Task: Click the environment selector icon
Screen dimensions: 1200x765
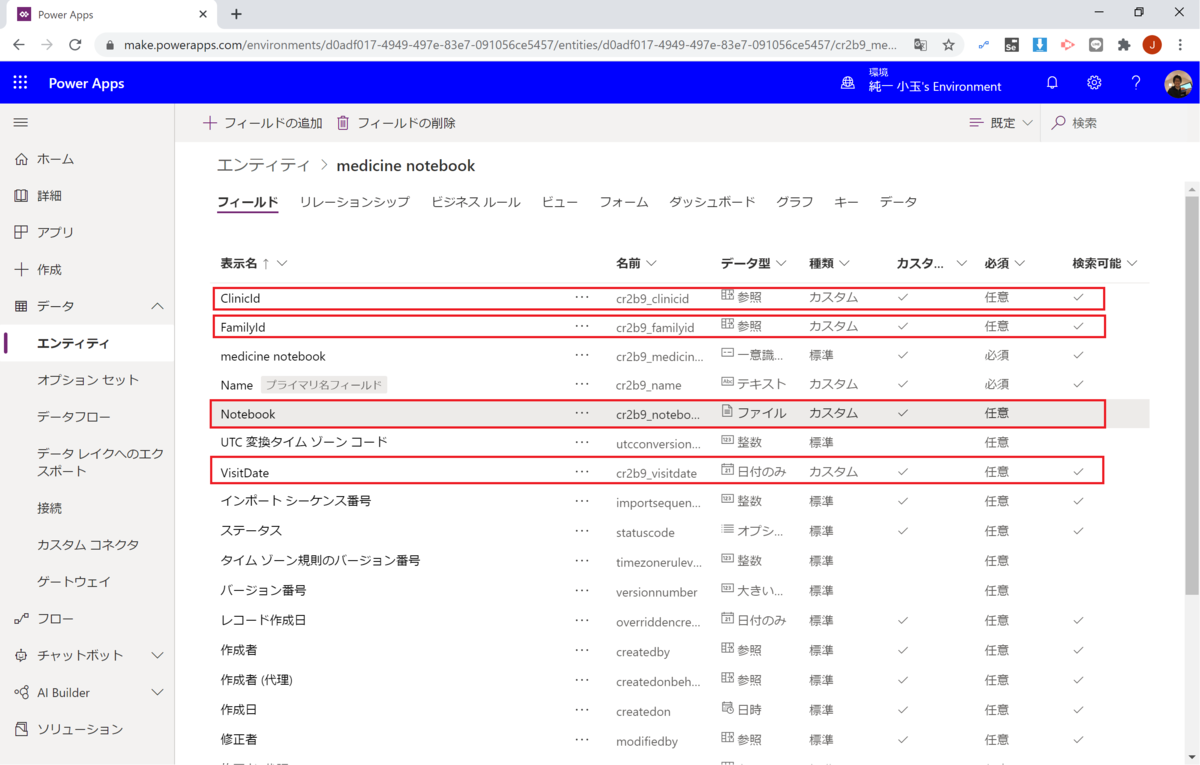Action: click(x=847, y=85)
